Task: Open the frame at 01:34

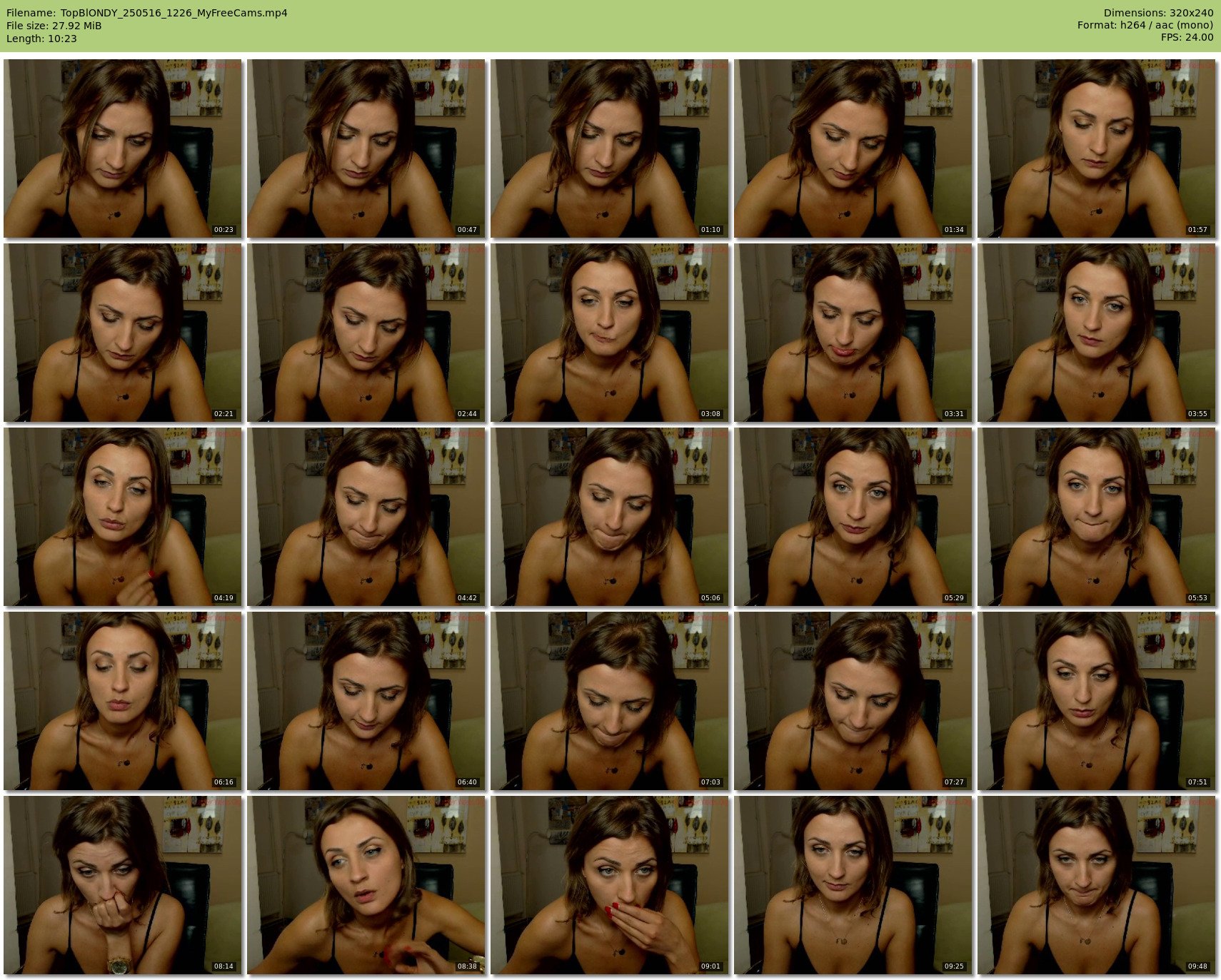Action: click(853, 148)
